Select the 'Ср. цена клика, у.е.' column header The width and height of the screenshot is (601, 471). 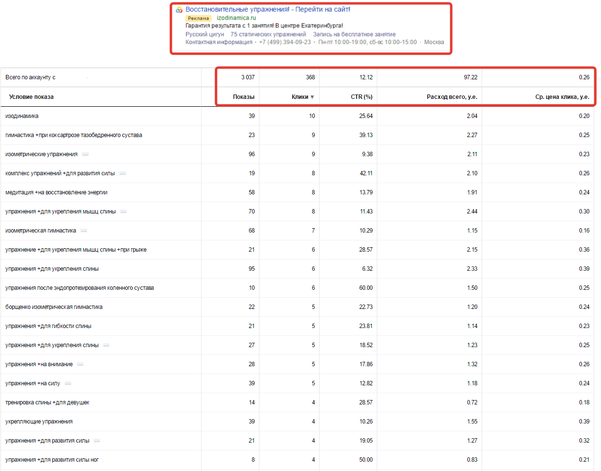[562, 97]
